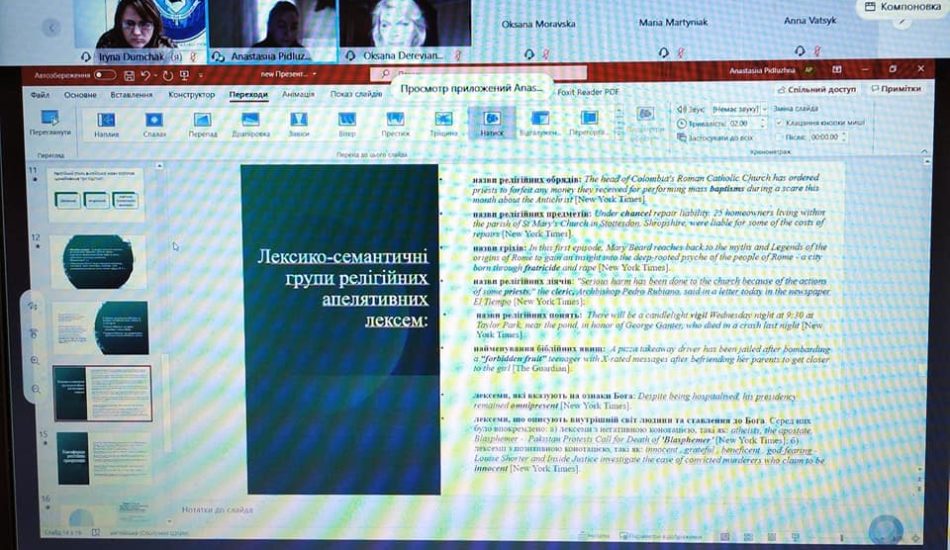Open the Конструктор ribbon tab

click(x=191, y=94)
